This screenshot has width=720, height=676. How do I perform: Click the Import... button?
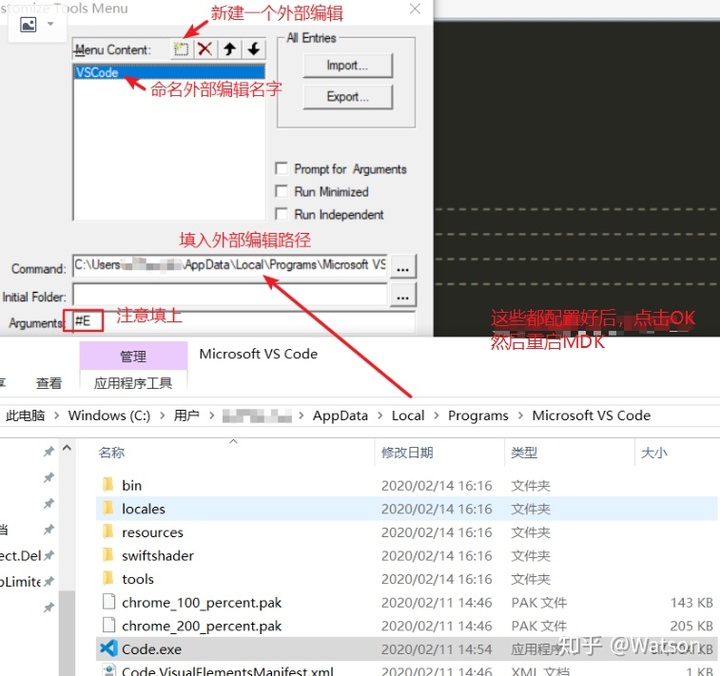[348, 65]
